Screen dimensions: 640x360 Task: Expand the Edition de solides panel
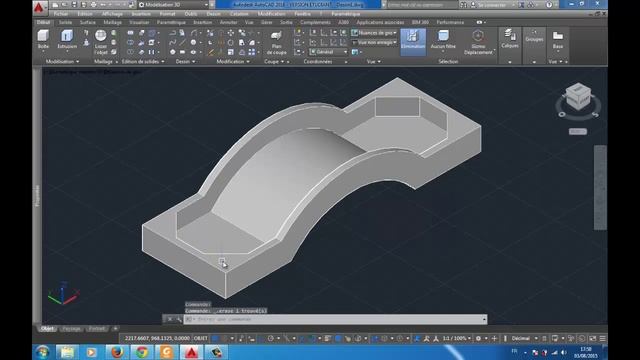[143, 62]
